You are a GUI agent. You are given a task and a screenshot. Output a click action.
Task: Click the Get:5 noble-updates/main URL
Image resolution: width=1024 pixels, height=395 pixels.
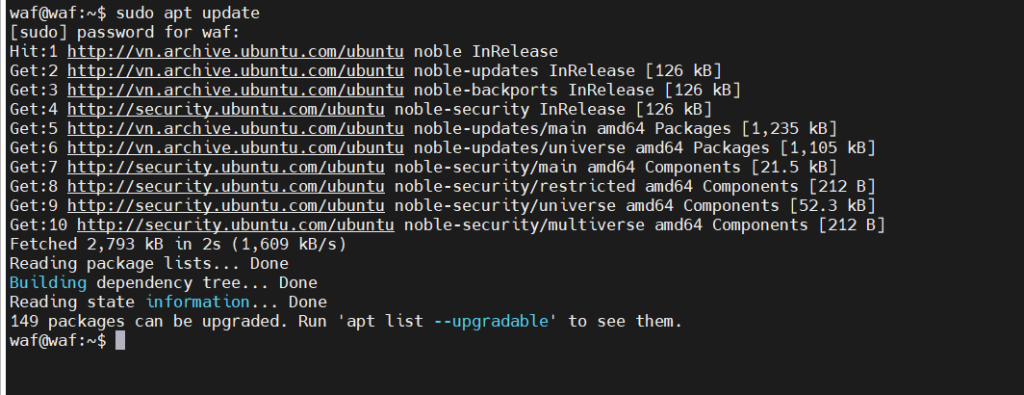(235, 129)
